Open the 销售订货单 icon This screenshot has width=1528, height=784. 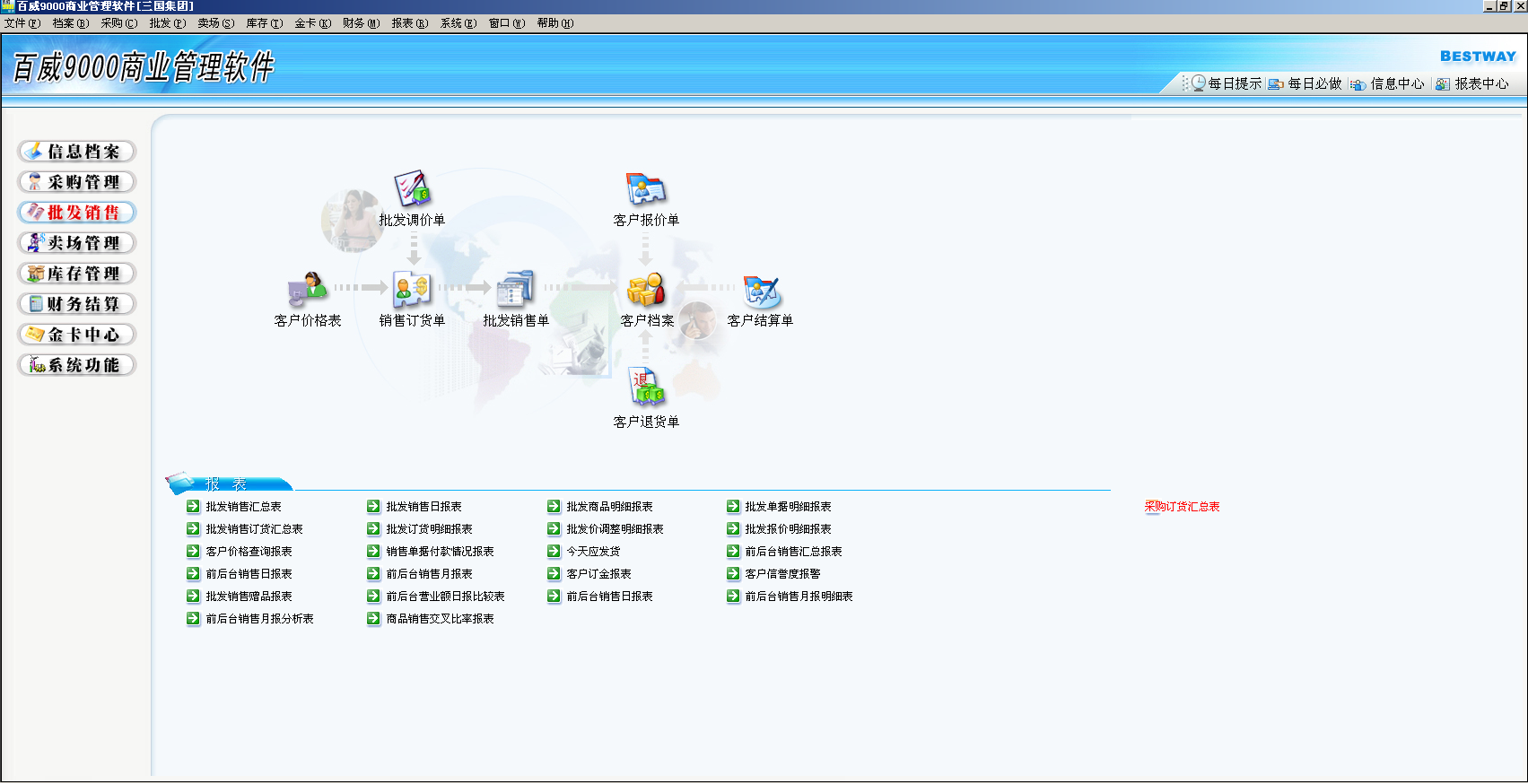(x=413, y=289)
